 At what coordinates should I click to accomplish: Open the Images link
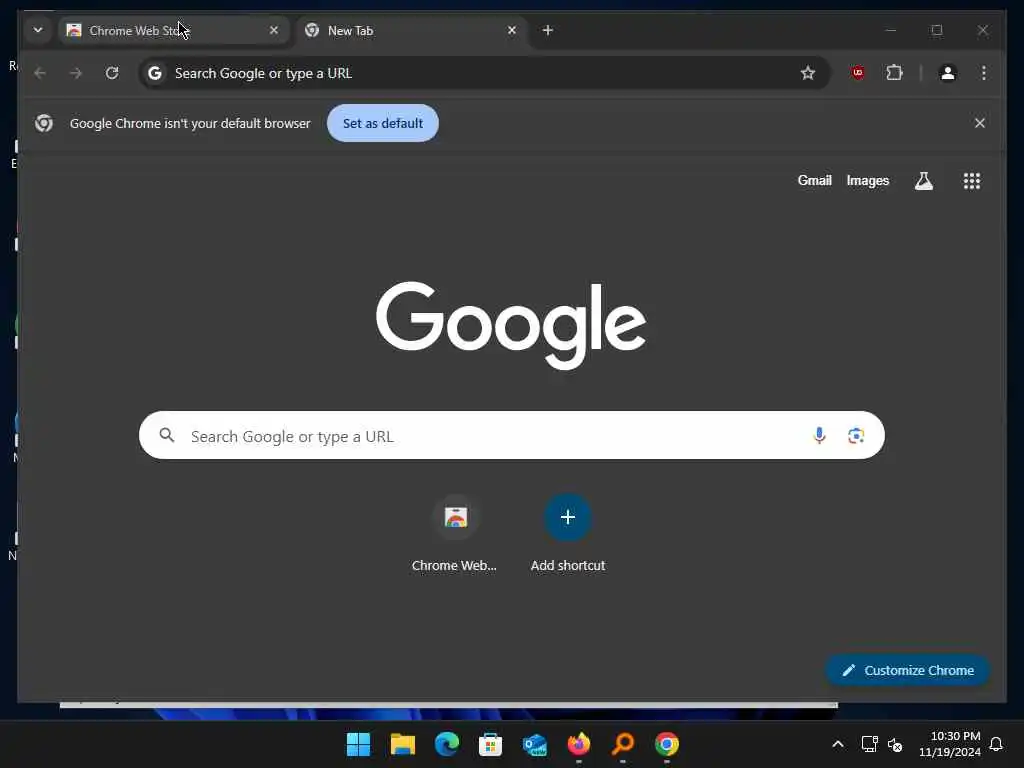click(867, 181)
